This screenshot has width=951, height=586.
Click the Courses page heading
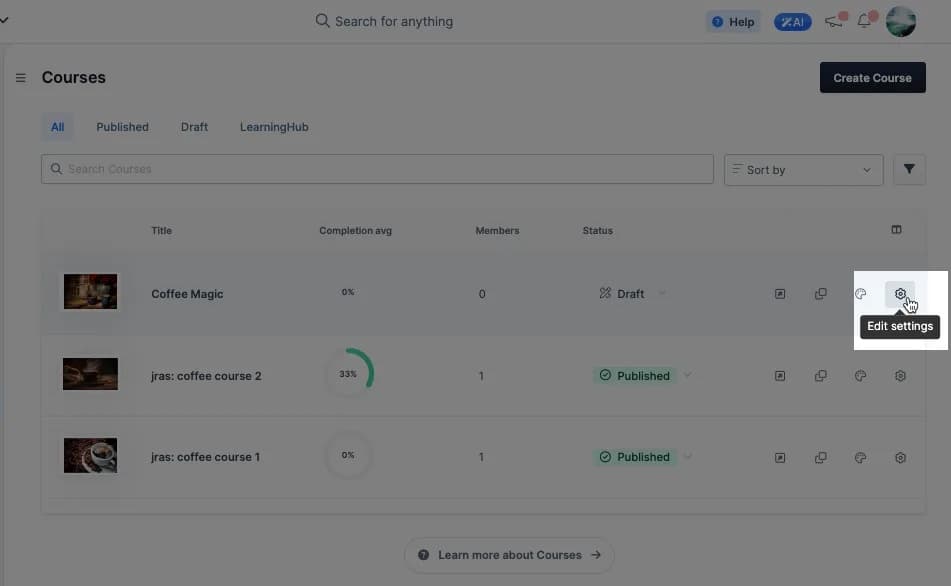click(x=73, y=78)
